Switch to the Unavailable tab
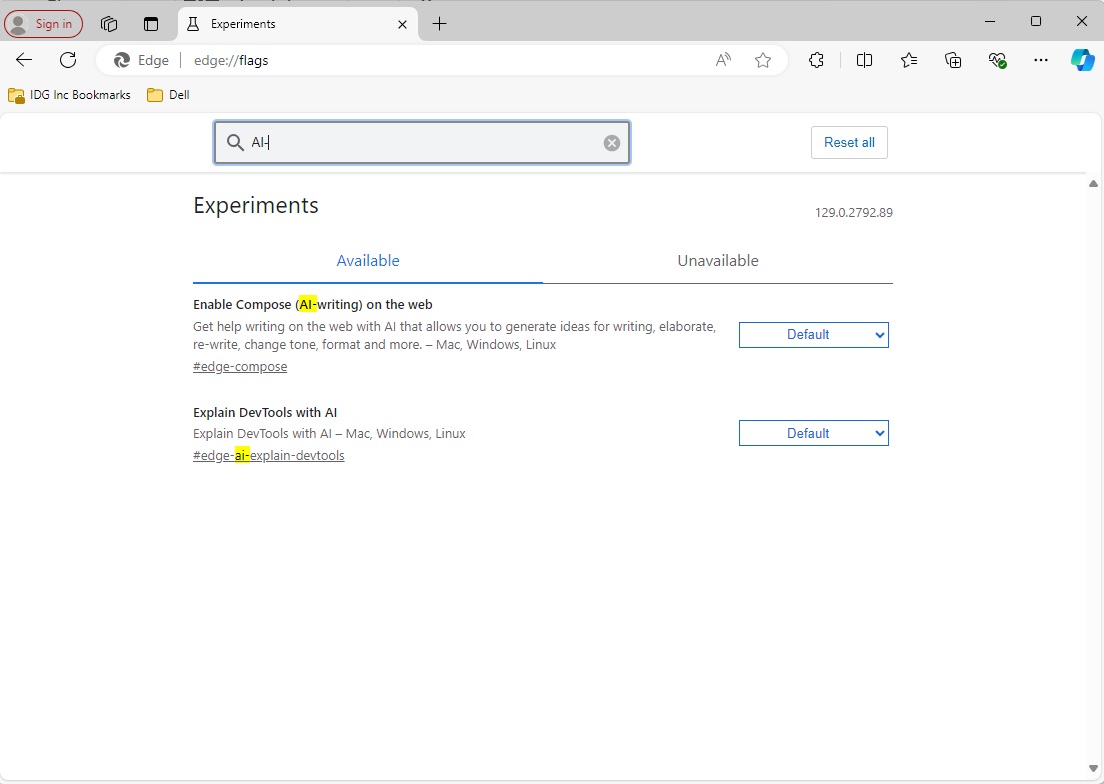1104x784 pixels. pos(717,261)
